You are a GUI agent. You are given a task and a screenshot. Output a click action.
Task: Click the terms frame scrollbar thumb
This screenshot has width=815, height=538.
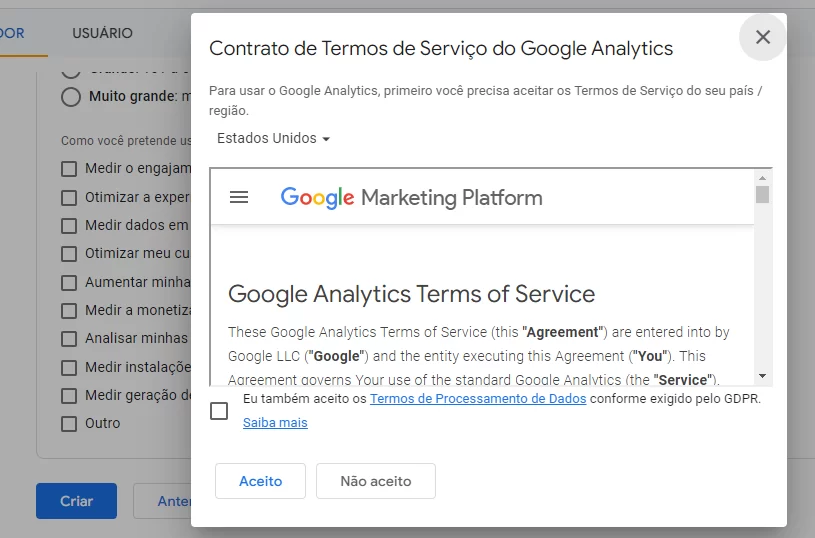[763, 194]
